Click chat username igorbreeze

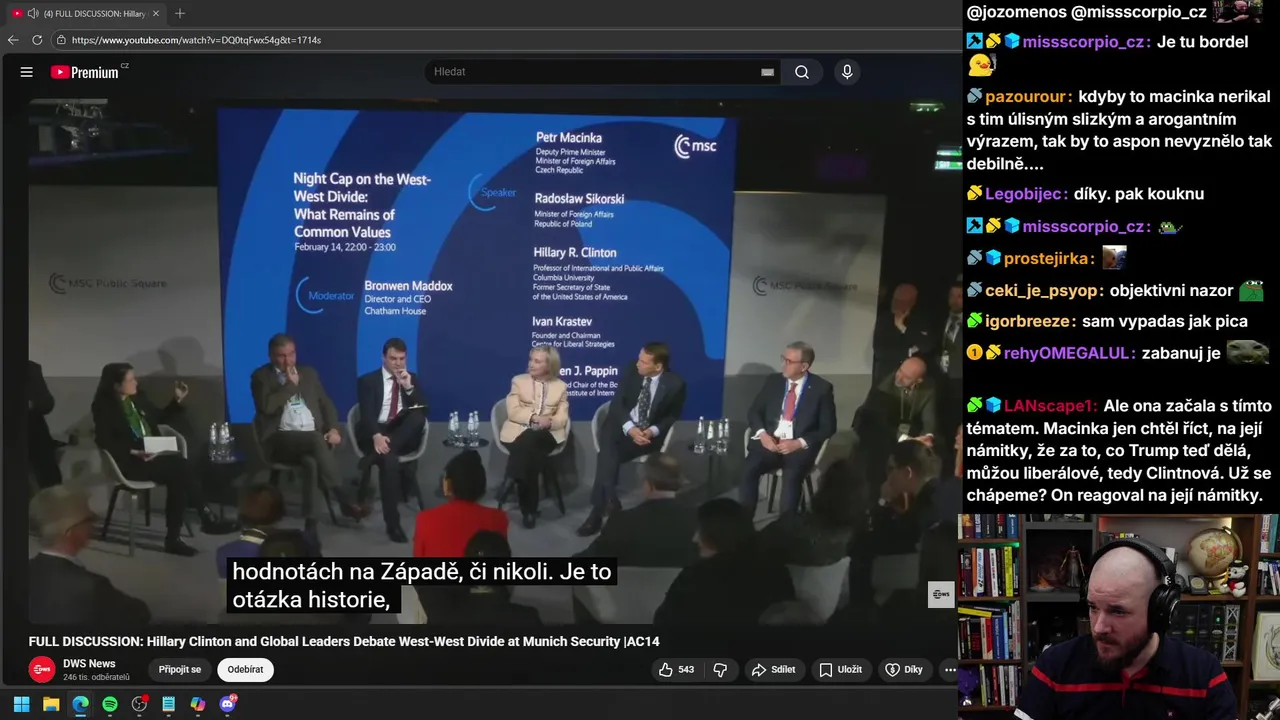click(x=1030, y=322)
